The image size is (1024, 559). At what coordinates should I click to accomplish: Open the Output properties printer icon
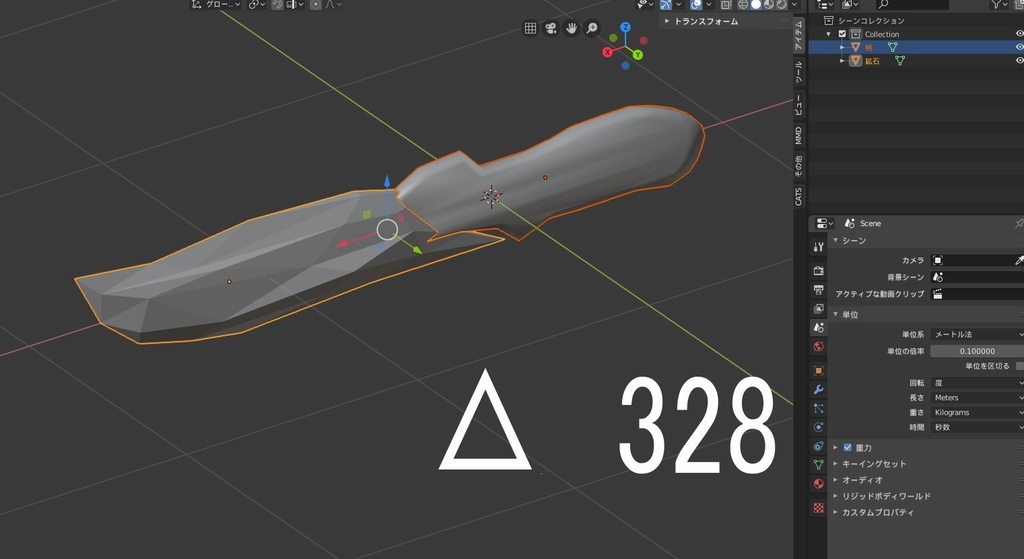818,289
